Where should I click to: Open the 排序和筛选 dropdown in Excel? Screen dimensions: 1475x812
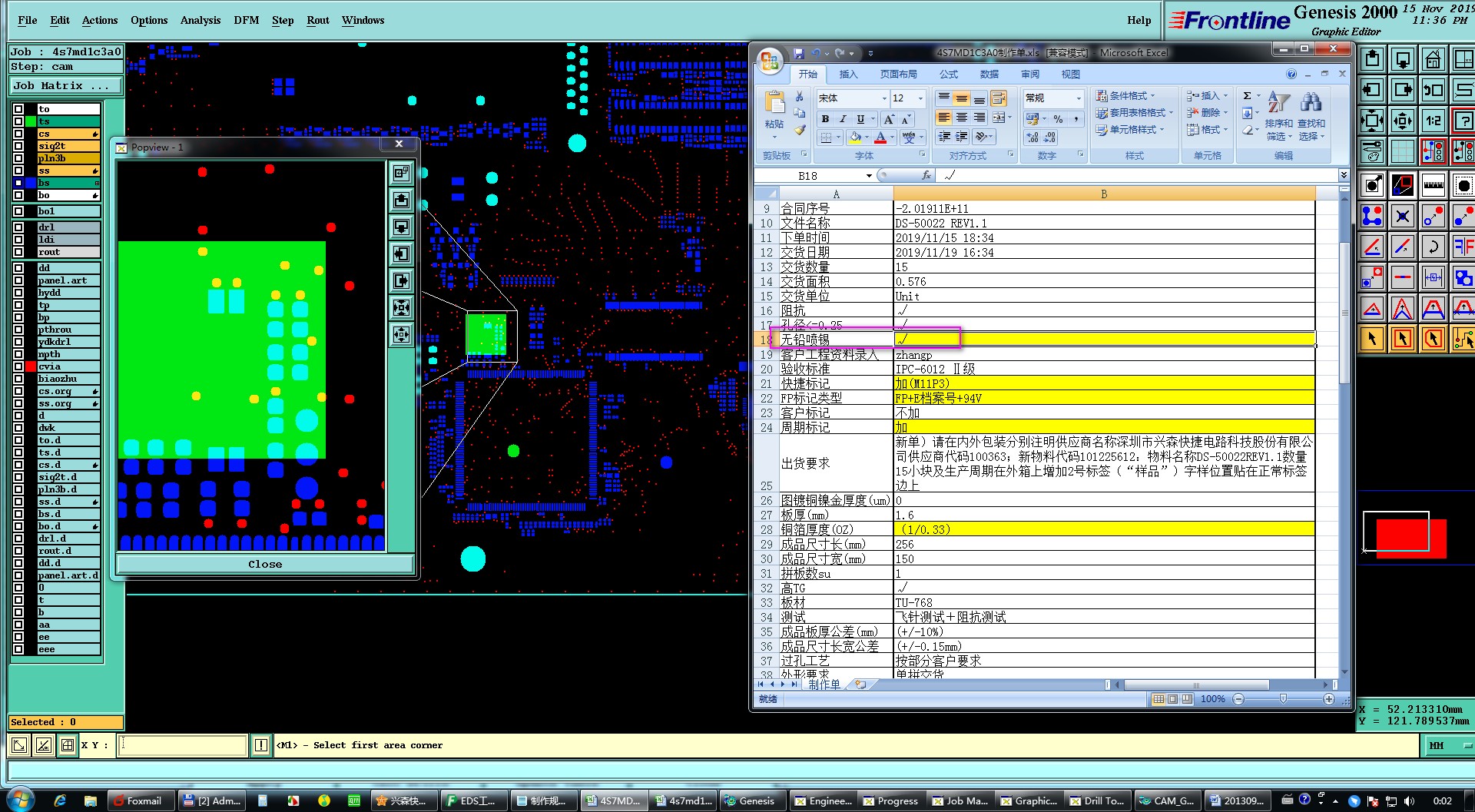coord(1279,114)
